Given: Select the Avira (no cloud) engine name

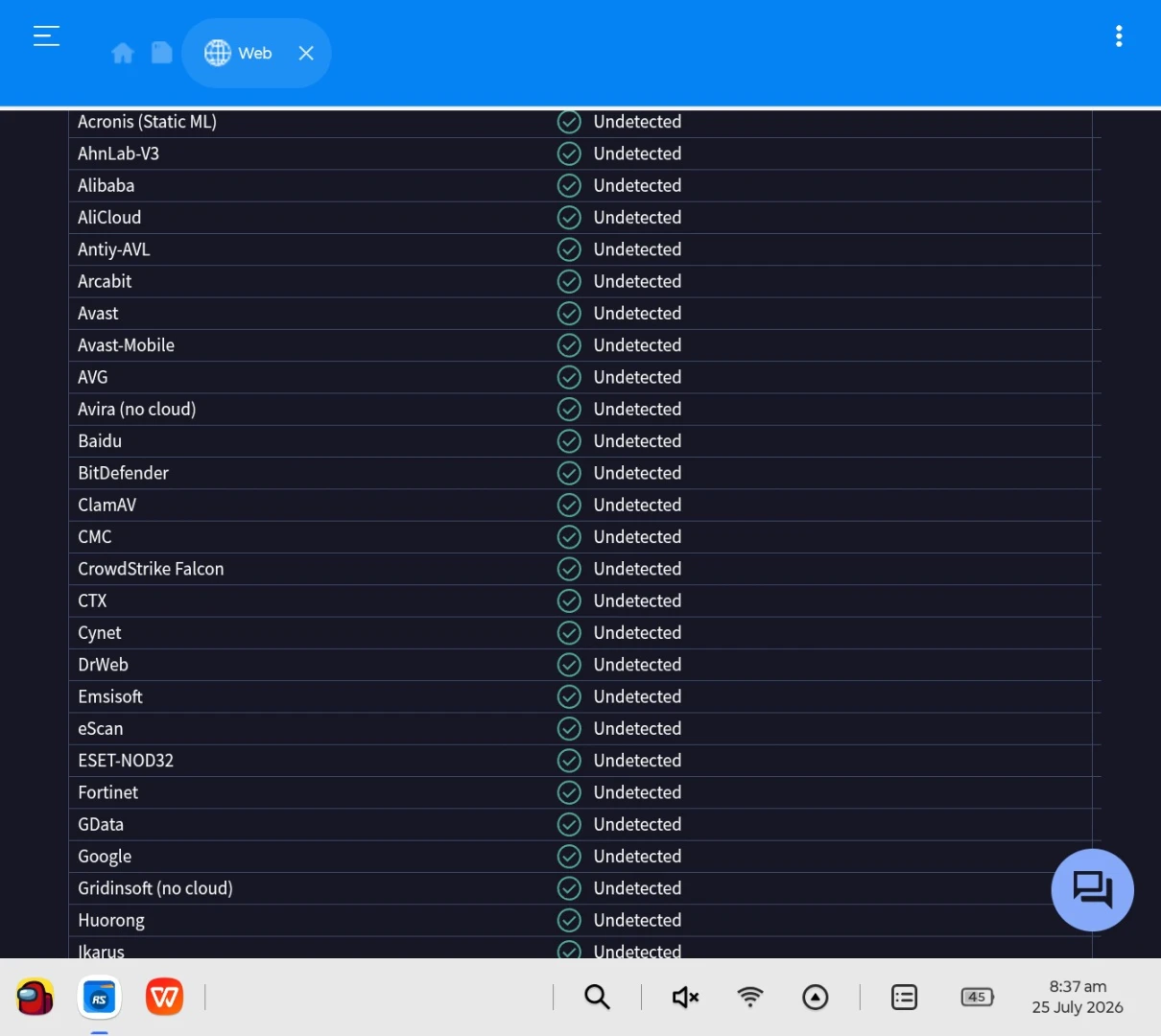Looking at the screenshot, I should pos(136,410).
